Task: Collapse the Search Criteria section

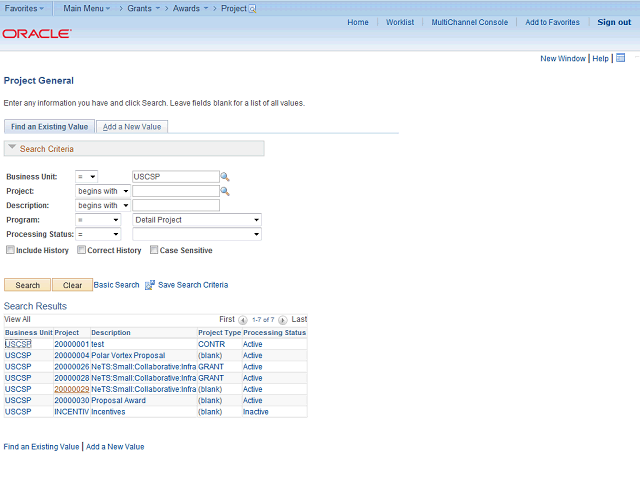Action: coord(12,147)
